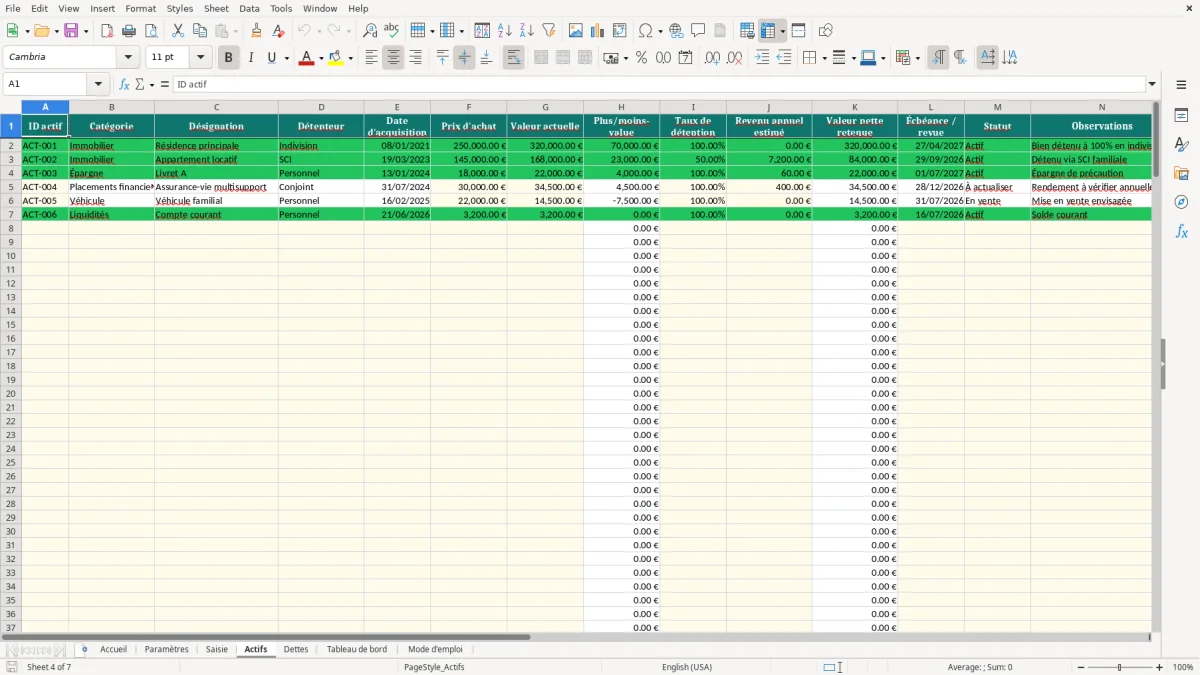Toggle Center Vertically alignment
1200x675 pixels.
464,58
